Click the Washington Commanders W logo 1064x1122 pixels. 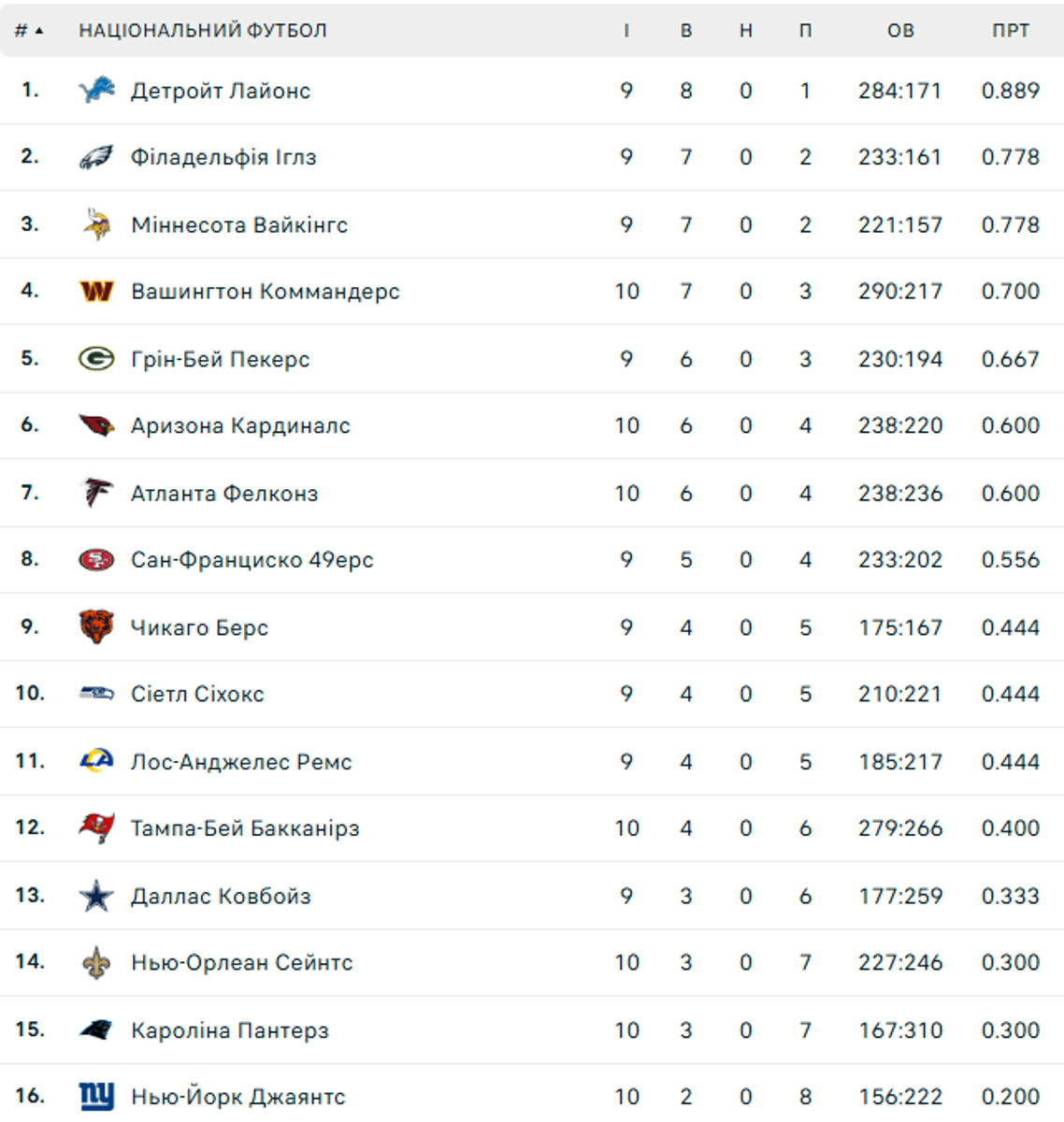(96, 292)
